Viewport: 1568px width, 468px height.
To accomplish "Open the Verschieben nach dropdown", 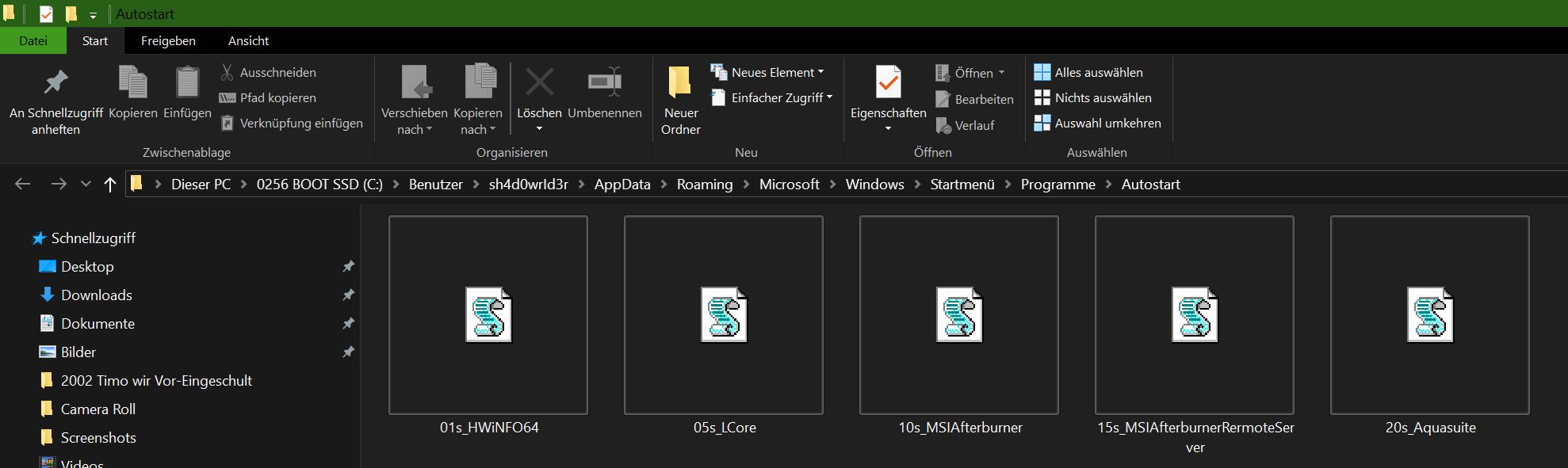I will click(415, 99).
